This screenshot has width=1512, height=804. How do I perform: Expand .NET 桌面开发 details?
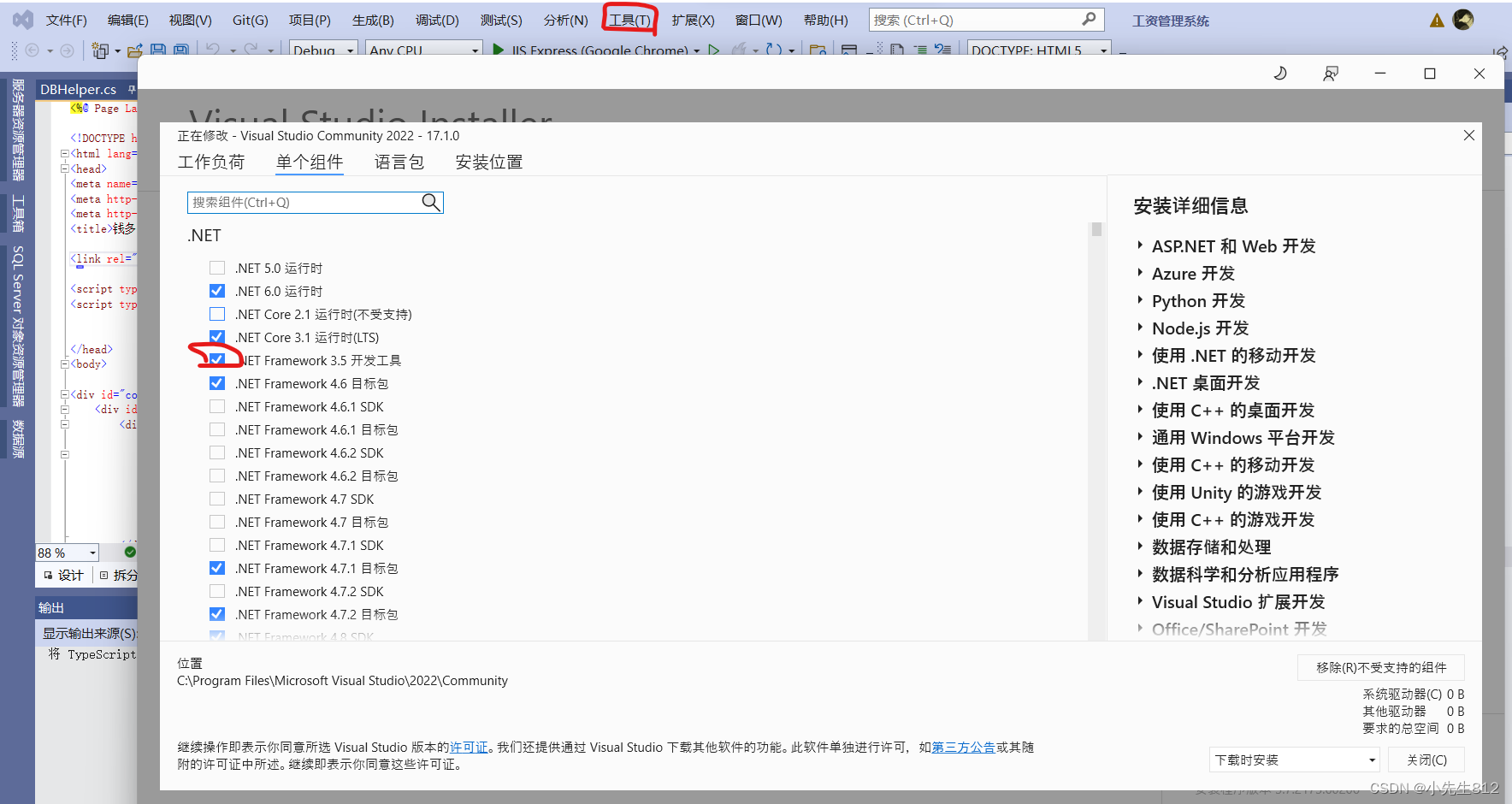(1140, 382)
